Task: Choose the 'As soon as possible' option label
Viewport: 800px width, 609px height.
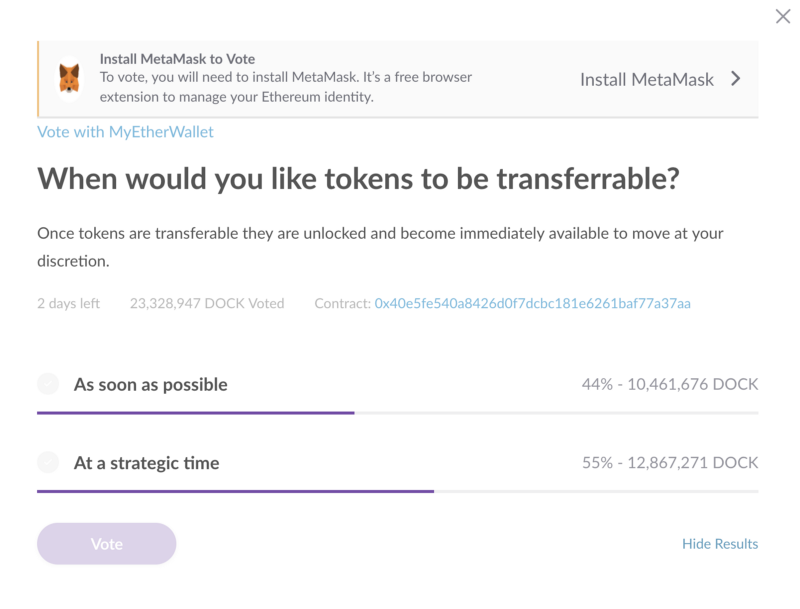Action: pos(151,385)
